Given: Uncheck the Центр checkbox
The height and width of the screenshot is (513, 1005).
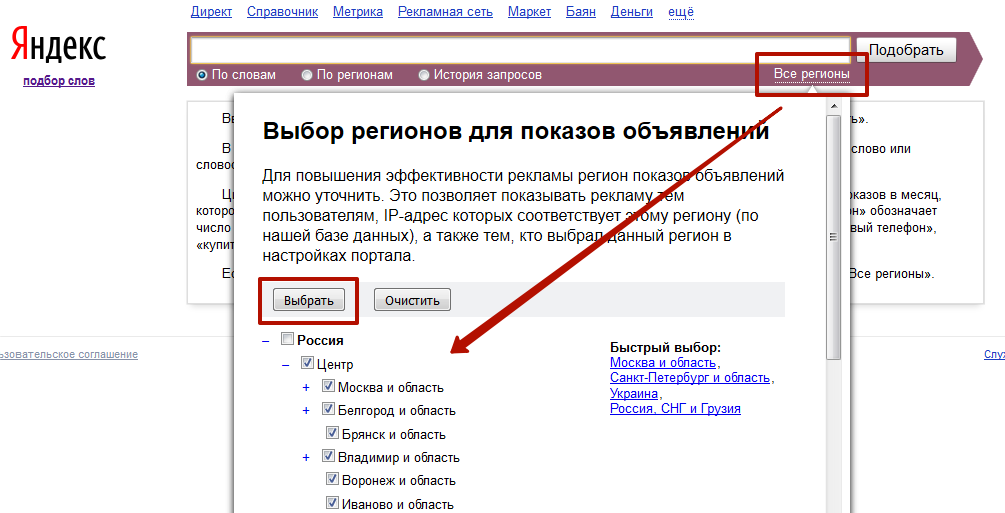Looking at the screenshot, I should 307,363.
